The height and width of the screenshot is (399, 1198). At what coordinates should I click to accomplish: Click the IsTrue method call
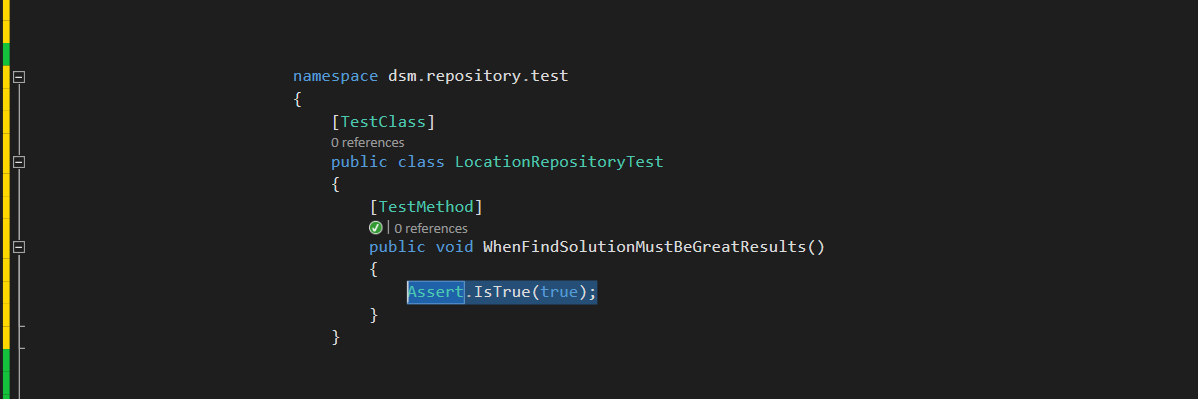[x=502, y=292]
